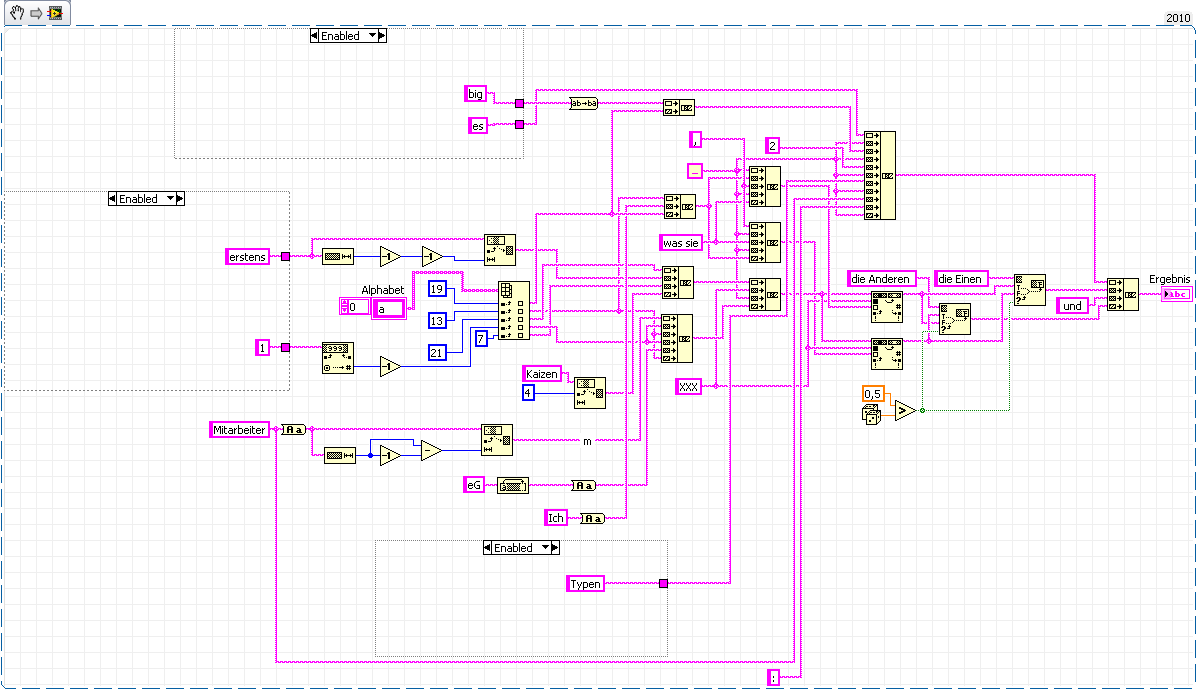Screen dimensions: 1197x690
Task: Click the Alphabet array index control showing 0
Action: (354, 307)
